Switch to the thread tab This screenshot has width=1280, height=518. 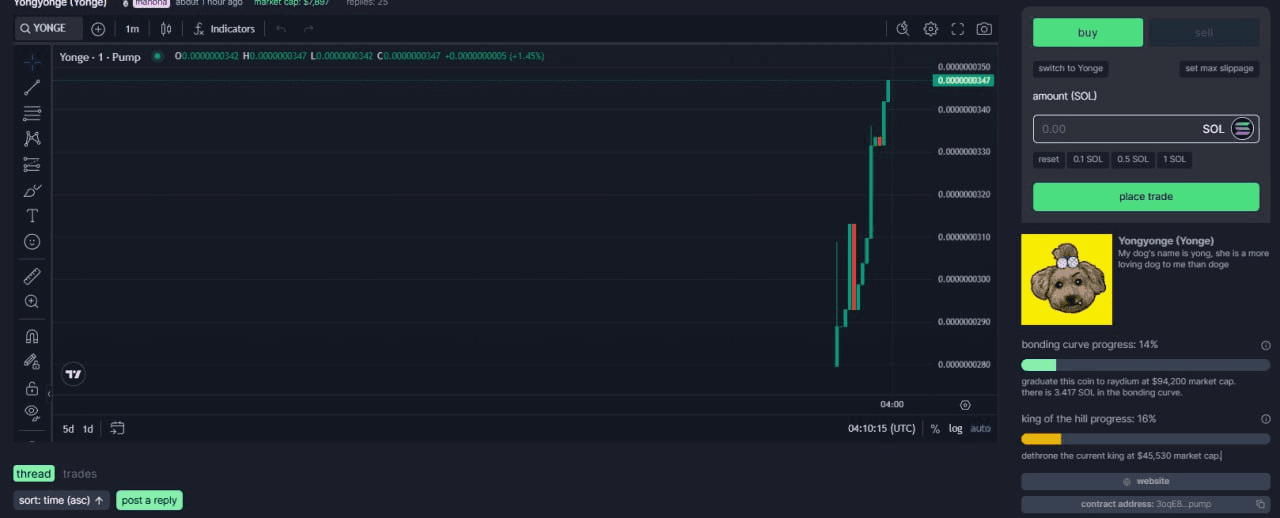(33, 474)
